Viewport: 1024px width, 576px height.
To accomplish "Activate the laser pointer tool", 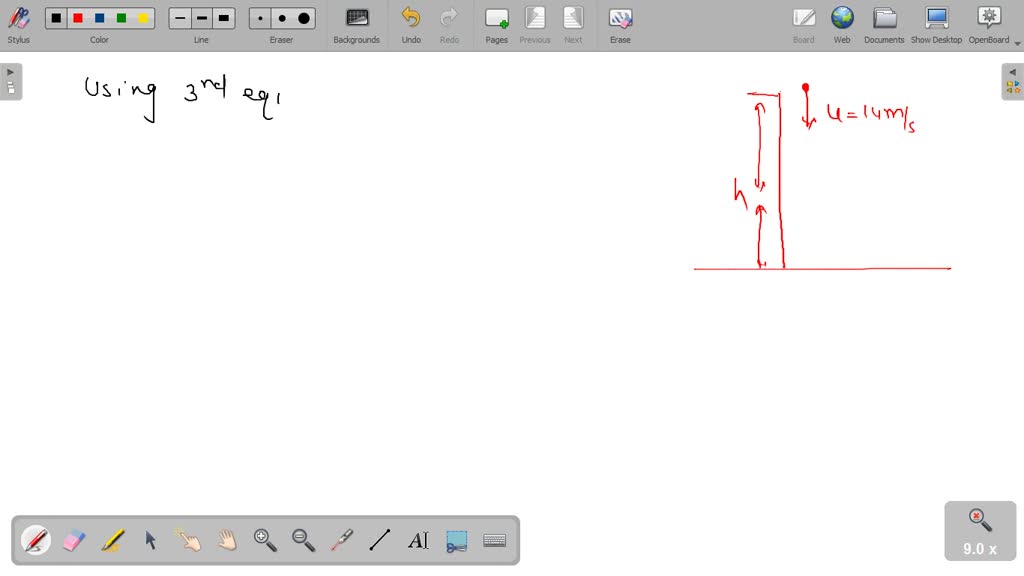I will click(341, 540).
